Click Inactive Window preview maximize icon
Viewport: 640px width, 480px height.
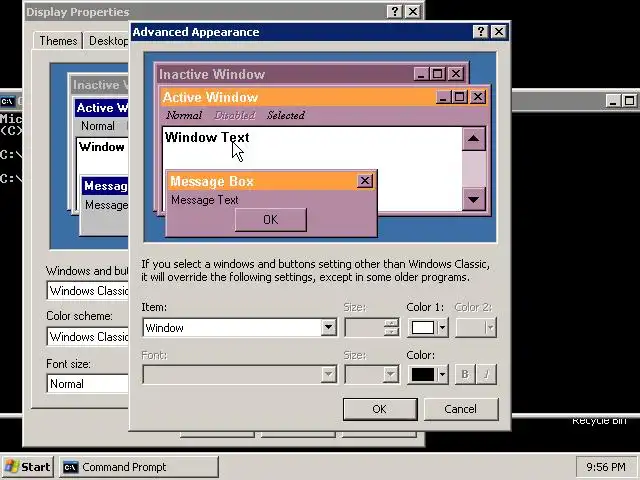point(438,74)
